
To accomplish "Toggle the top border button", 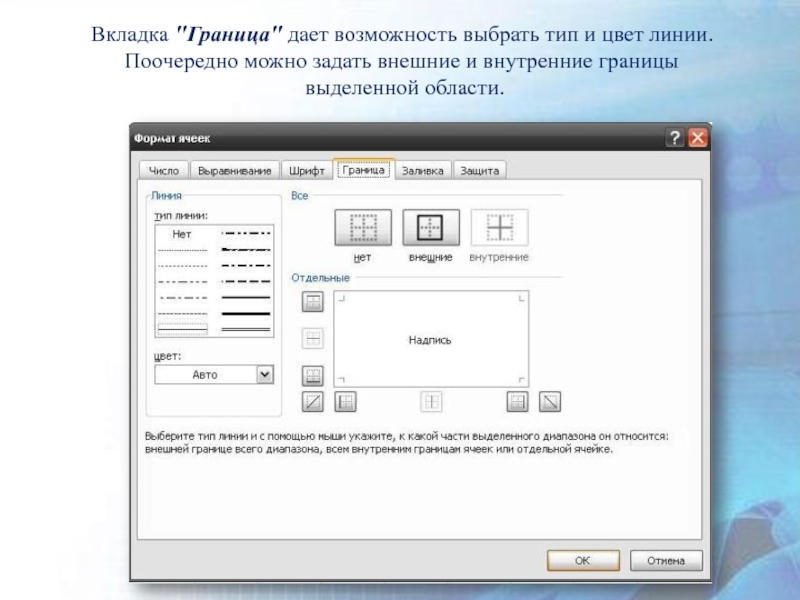I will point(313,302).
